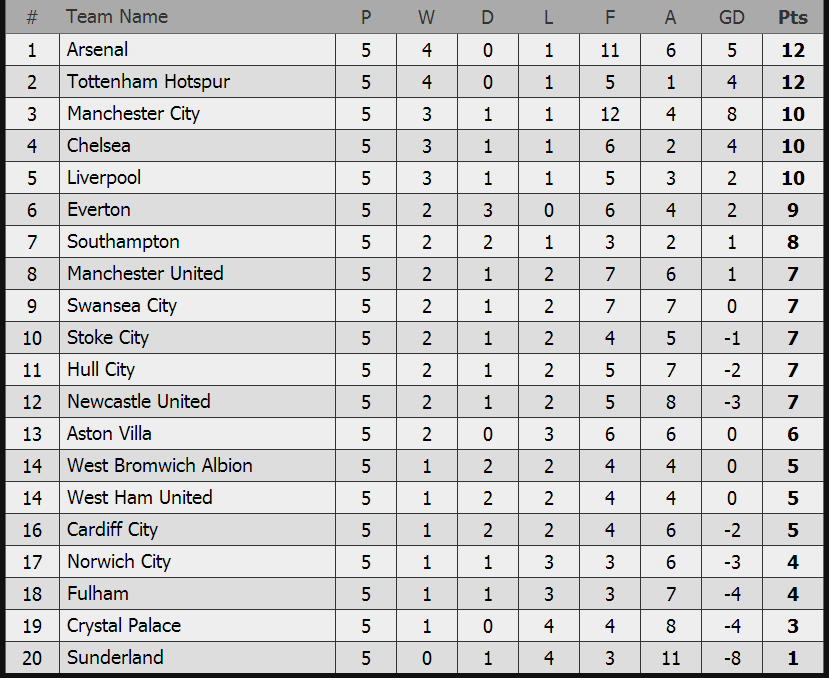Select Crystal Palace team name
The width and height of the screenshot is (829, 678).
point(124,626)
